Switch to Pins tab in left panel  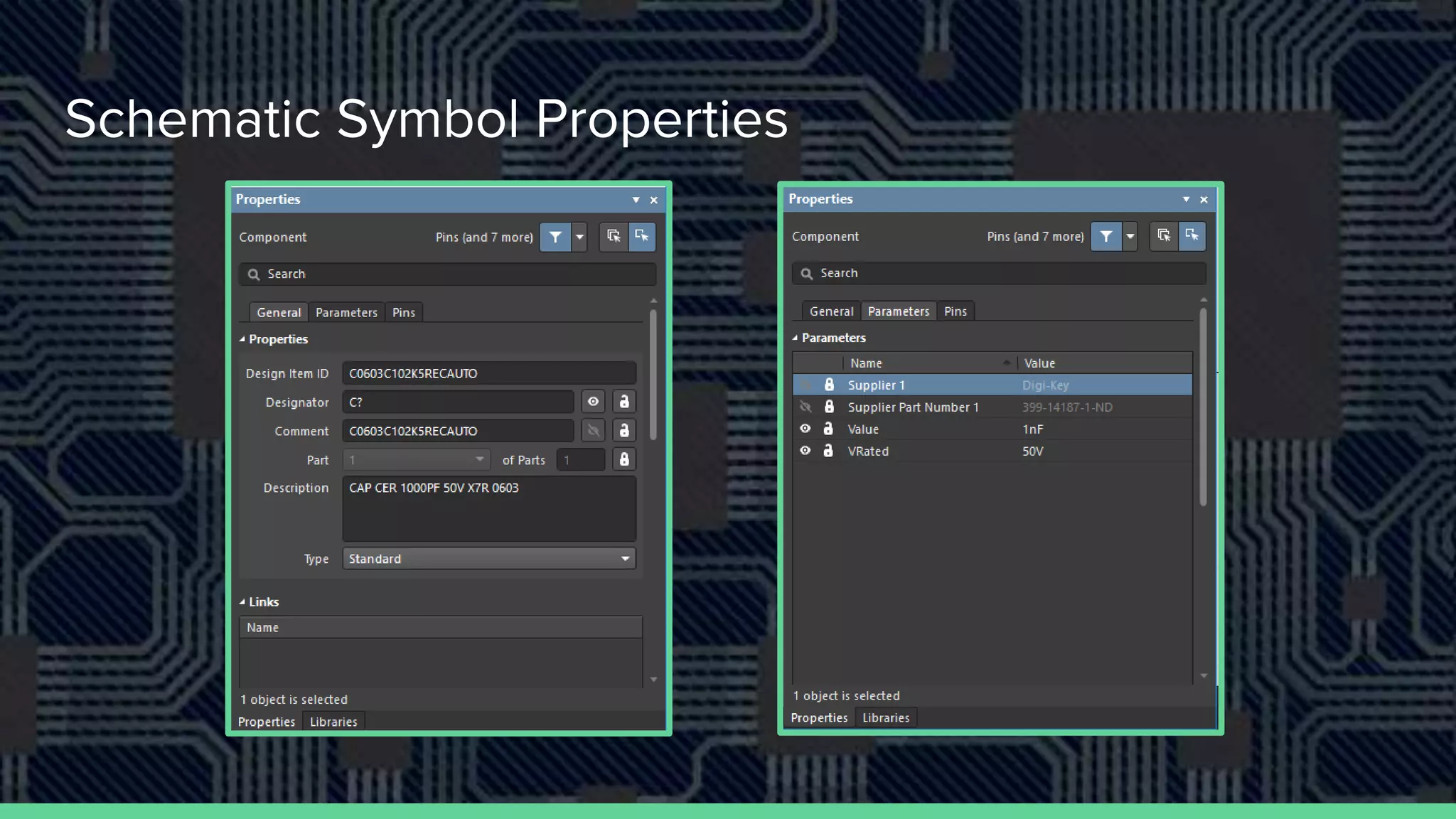click(404, 313)
